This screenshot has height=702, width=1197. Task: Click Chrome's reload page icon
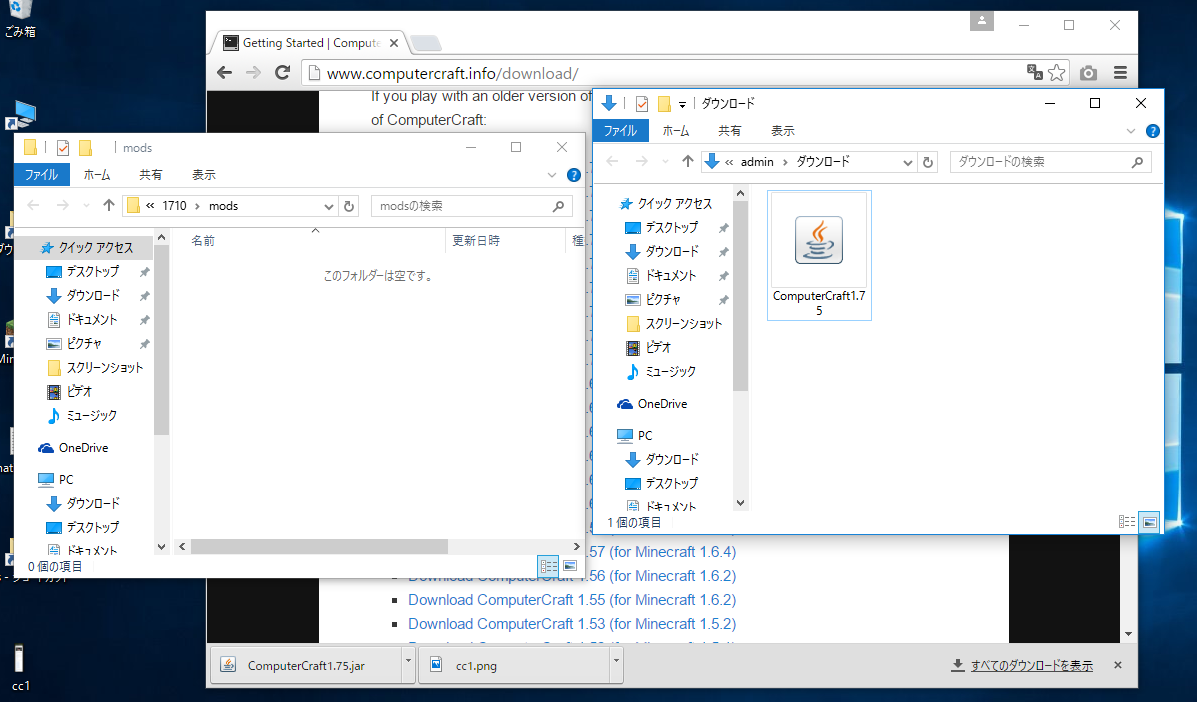click(x=283, y=72)
